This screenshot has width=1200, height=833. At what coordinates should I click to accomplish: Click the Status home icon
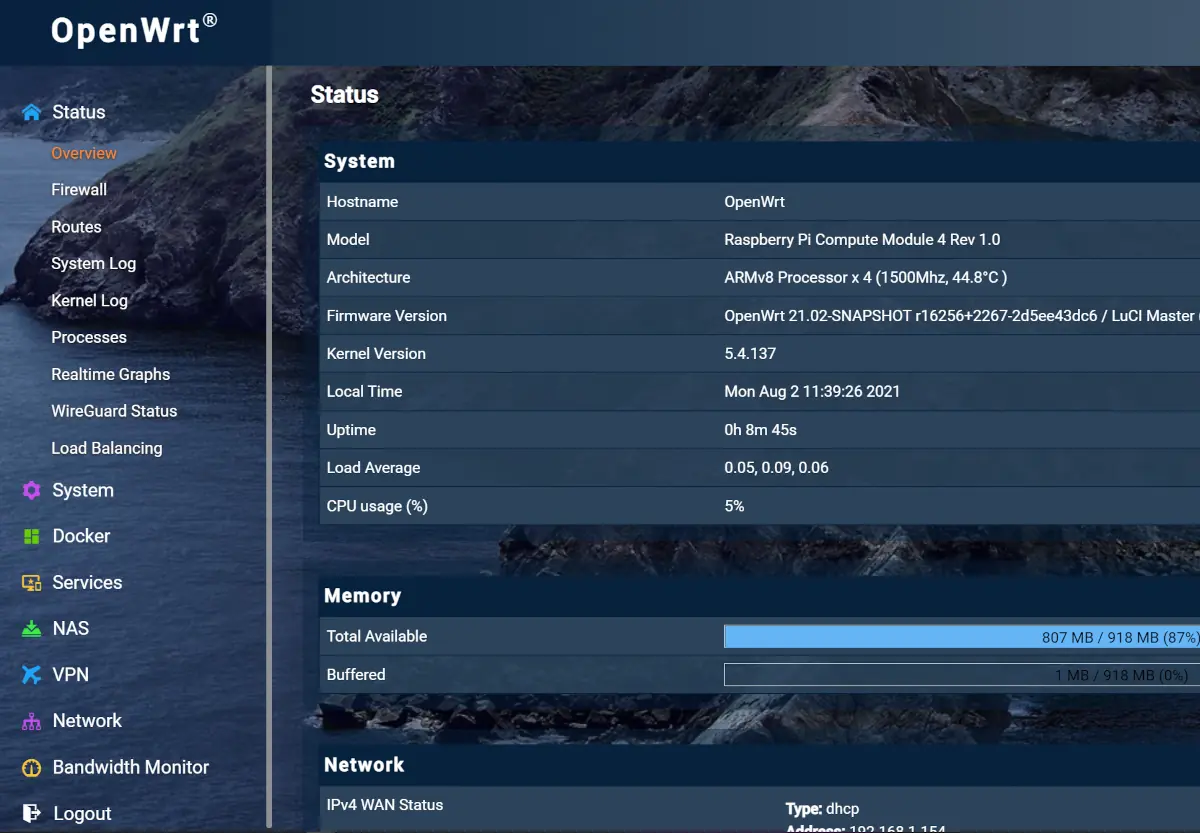(32, 112)
